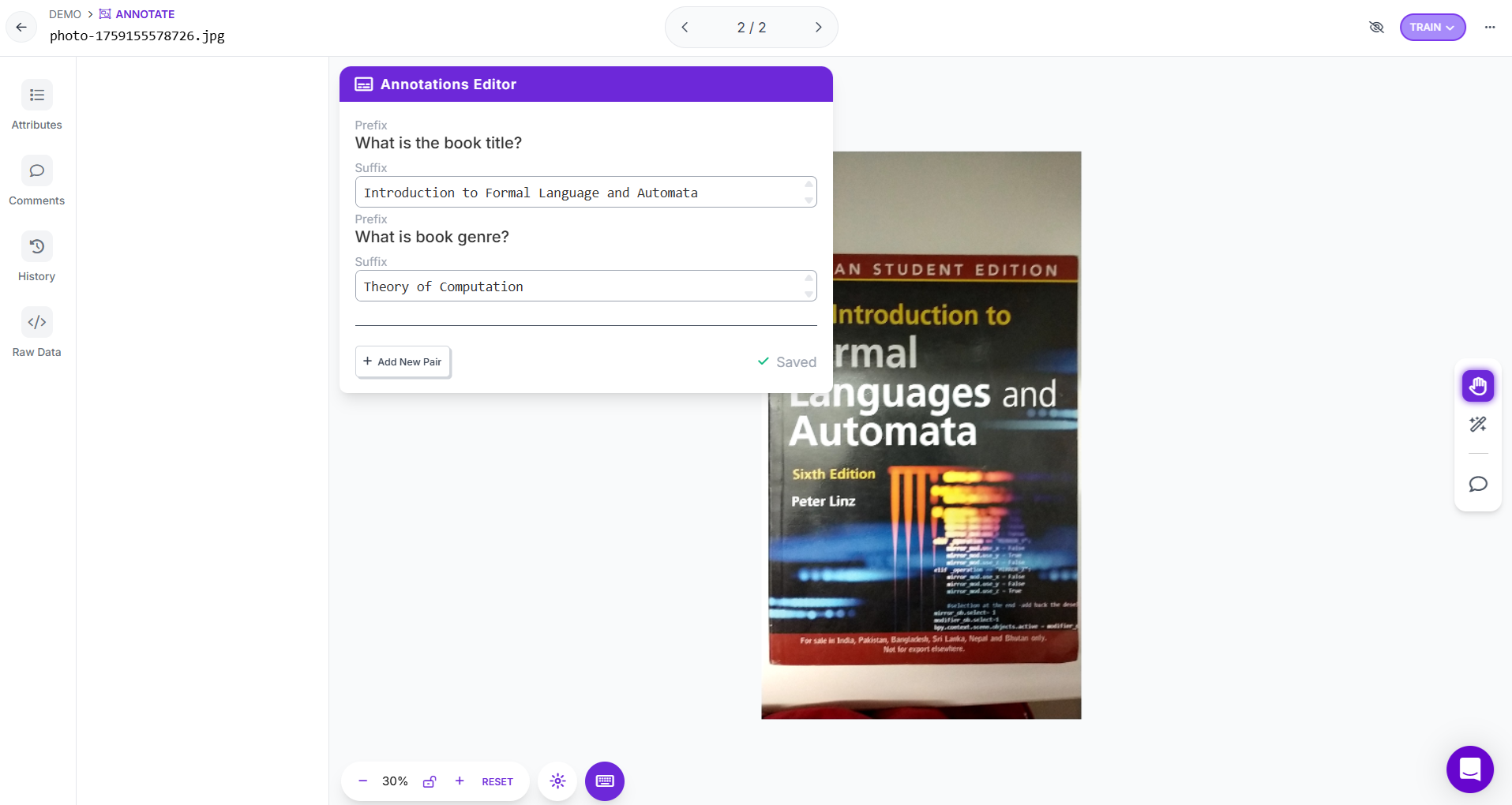Click Add New Pair button
The height and width of the screenshot is (805, 1512).
tap(403, 361)
